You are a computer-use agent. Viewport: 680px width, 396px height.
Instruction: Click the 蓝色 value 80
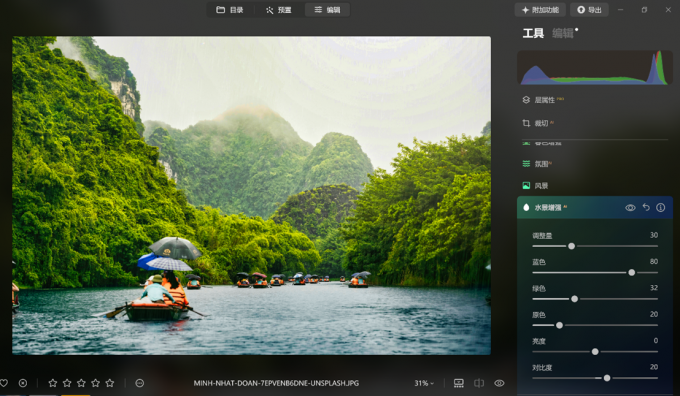(654, 262)
